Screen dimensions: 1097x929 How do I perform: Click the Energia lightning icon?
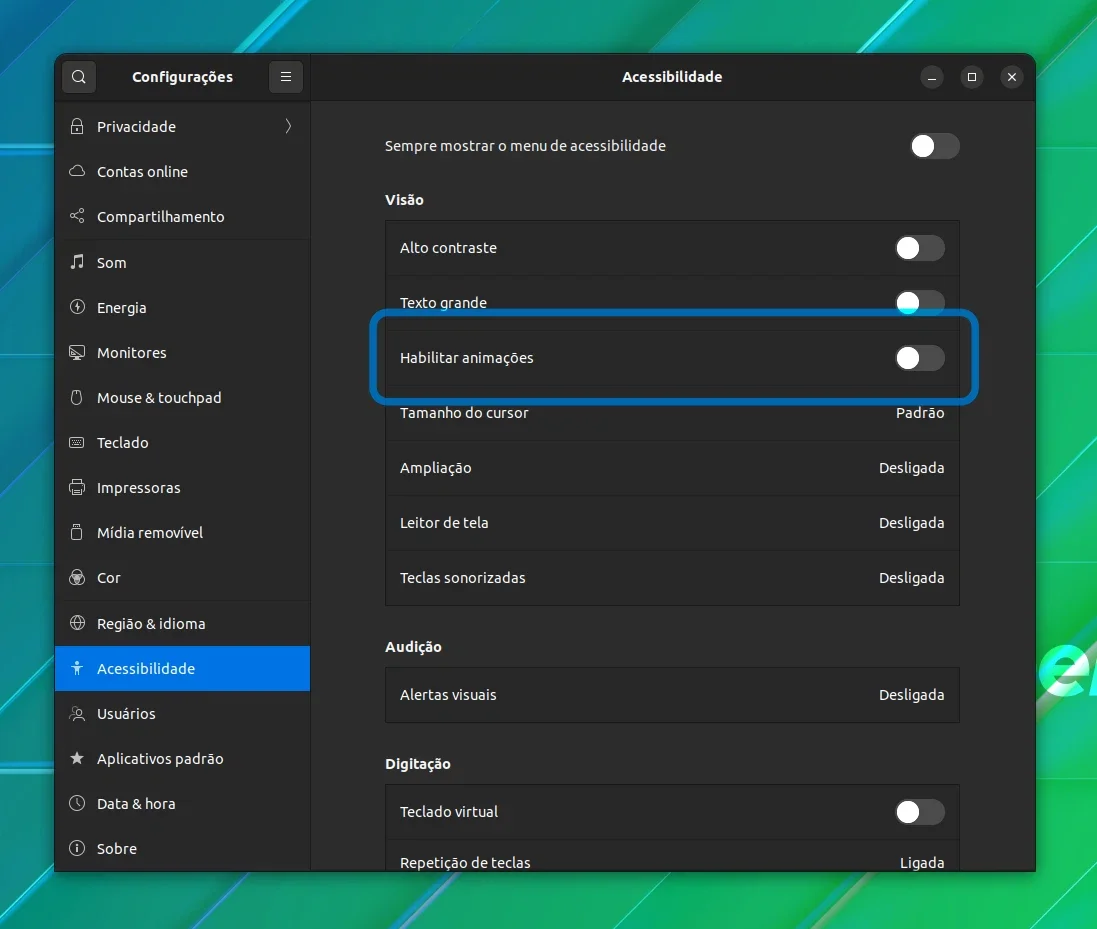[x=77, y=307]
